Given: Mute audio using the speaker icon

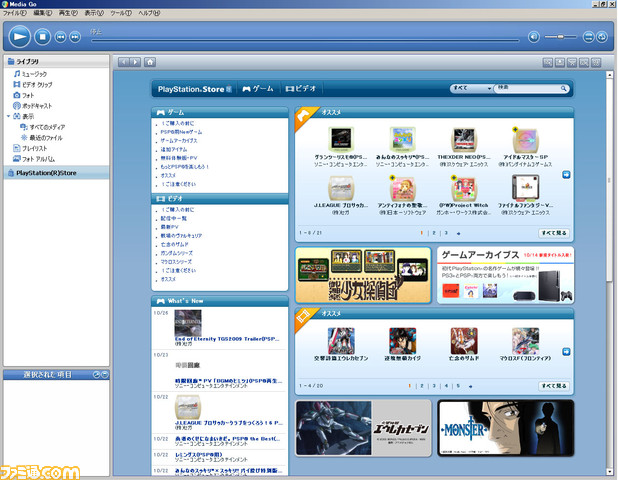Looking at the screenshot, I should coord(534,37).
